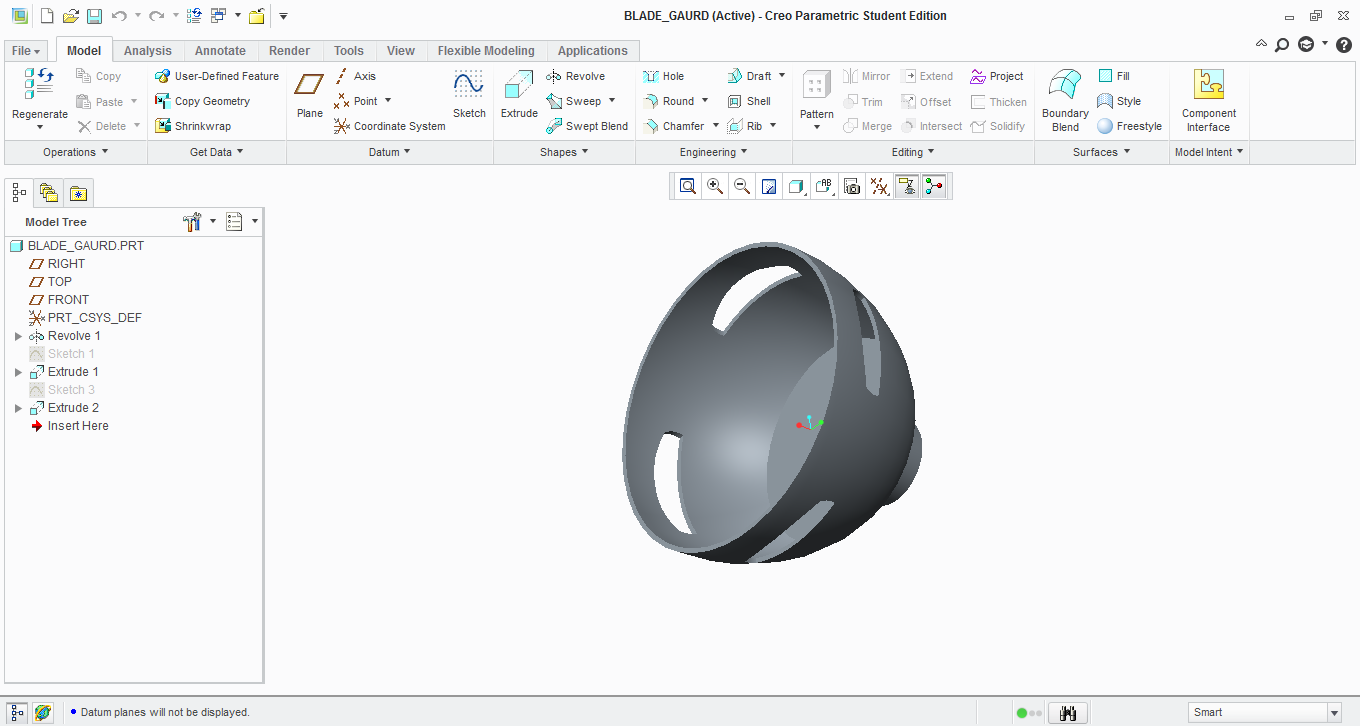Create a datum Axis

click(355, 76)
